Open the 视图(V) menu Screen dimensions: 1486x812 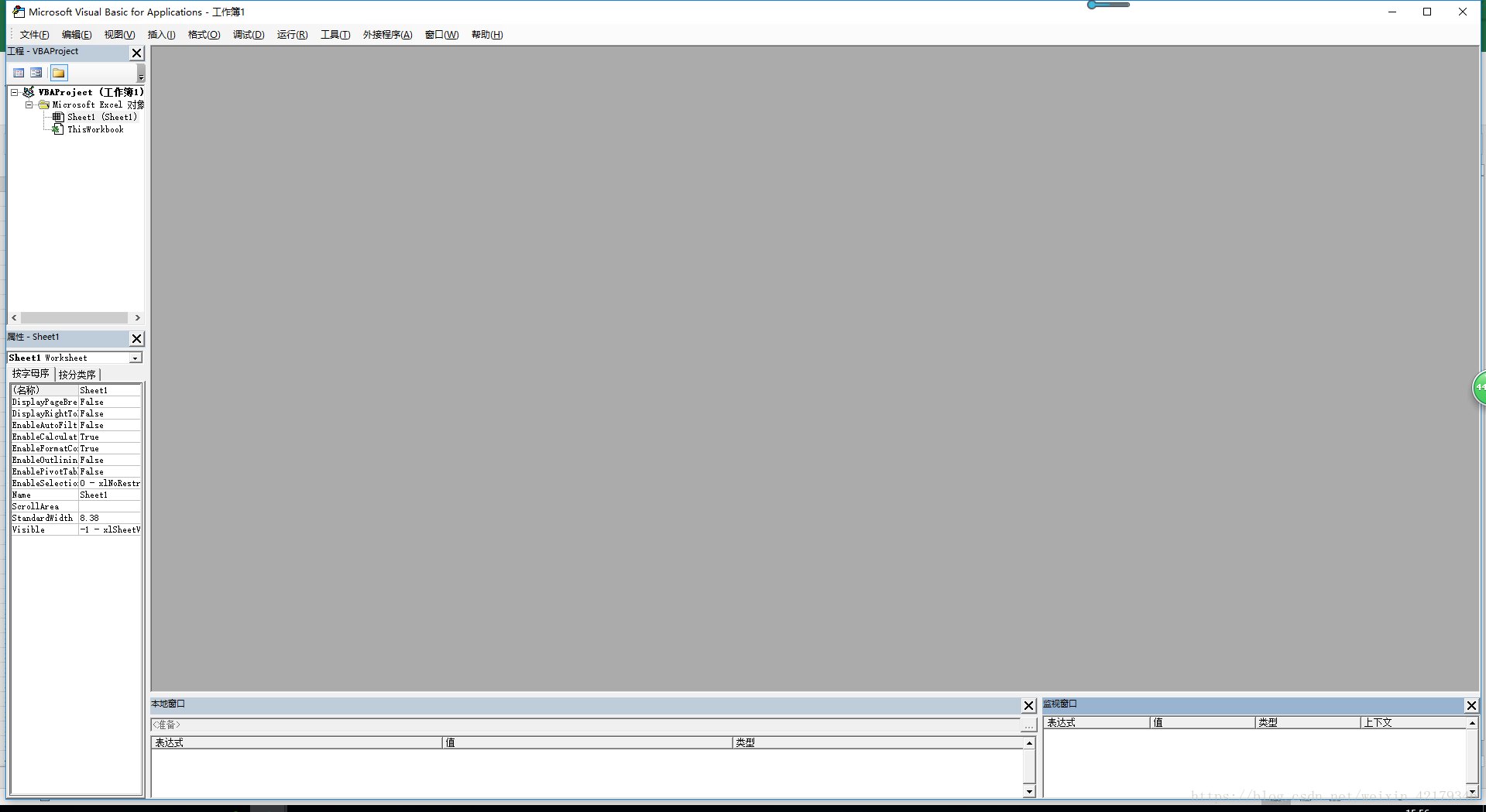tap(119, 35)
